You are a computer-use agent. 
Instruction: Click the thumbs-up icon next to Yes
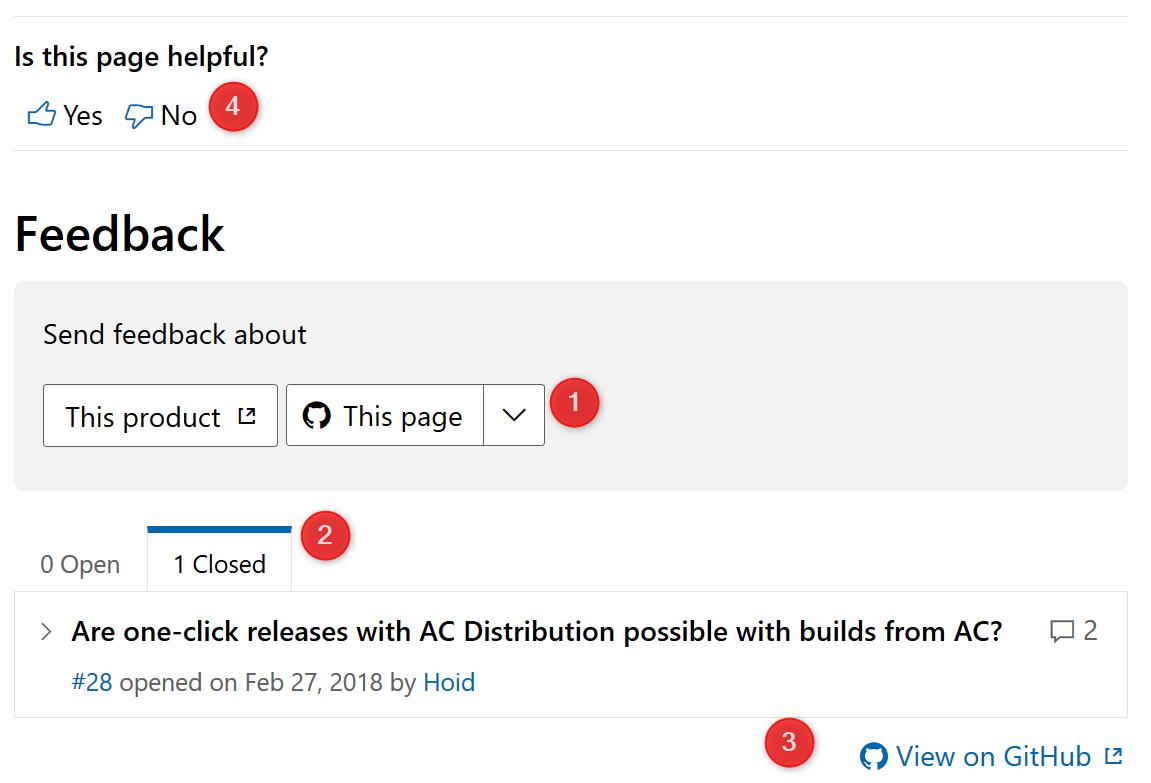tap(40, 113)
